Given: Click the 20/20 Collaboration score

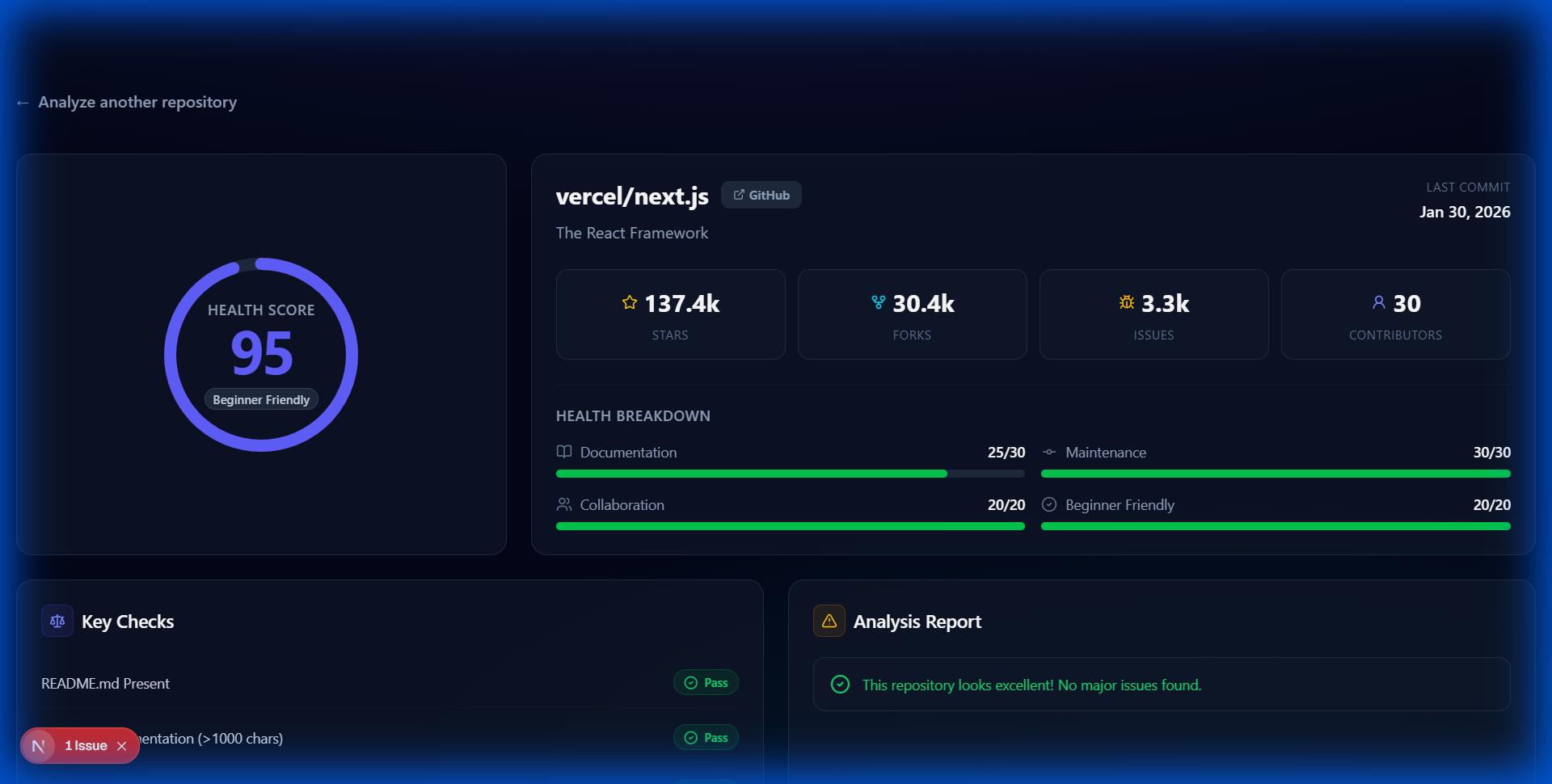Looking at the screenshot, I should pos(1006,504).
